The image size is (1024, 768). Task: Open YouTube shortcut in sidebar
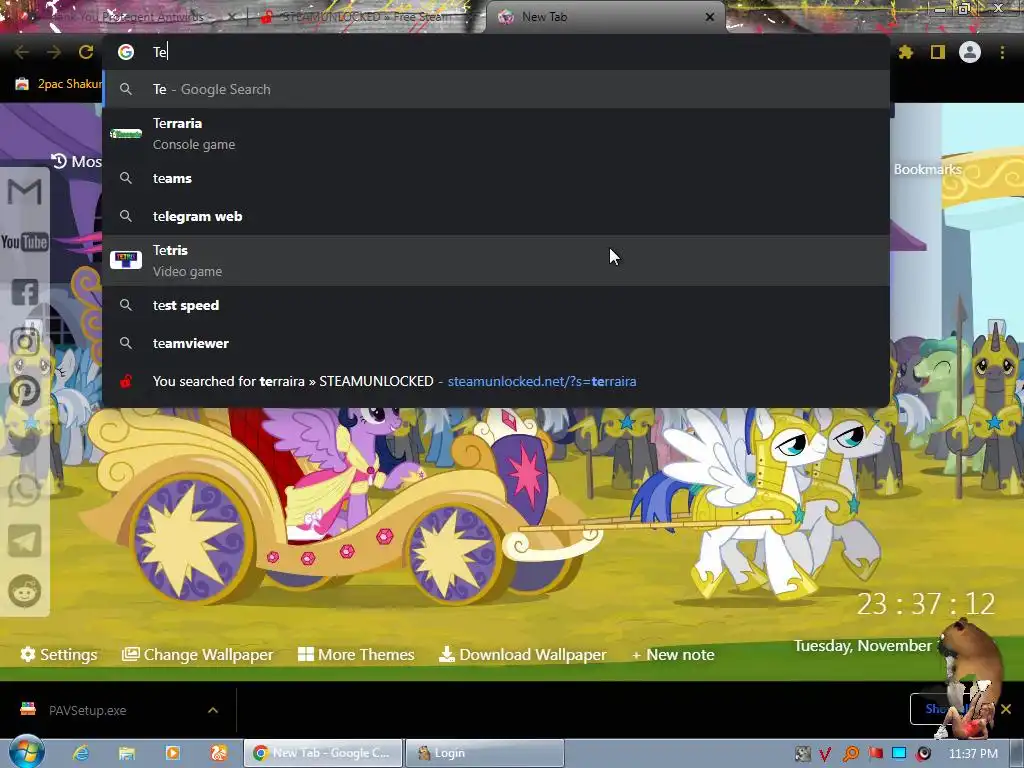25,242
